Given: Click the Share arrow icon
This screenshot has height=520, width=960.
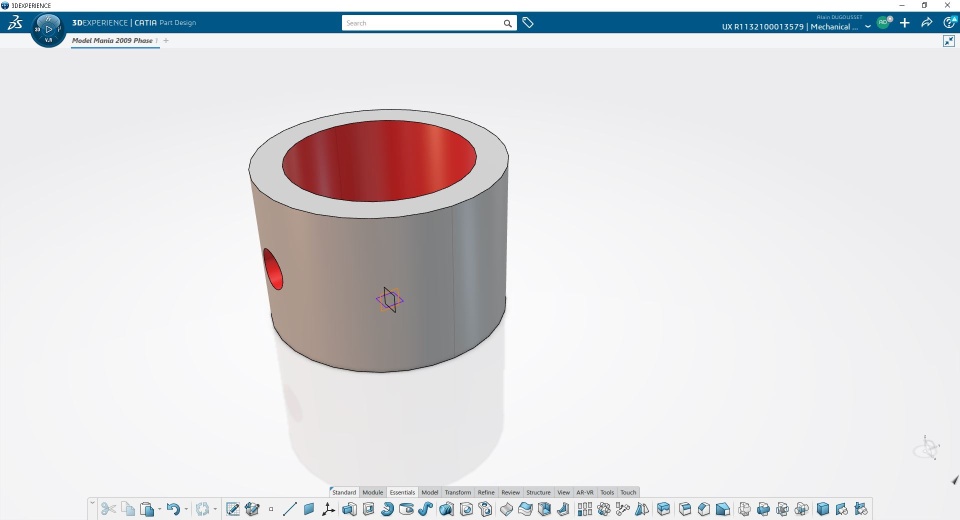Looking at the screenshot, I should 927,23.
